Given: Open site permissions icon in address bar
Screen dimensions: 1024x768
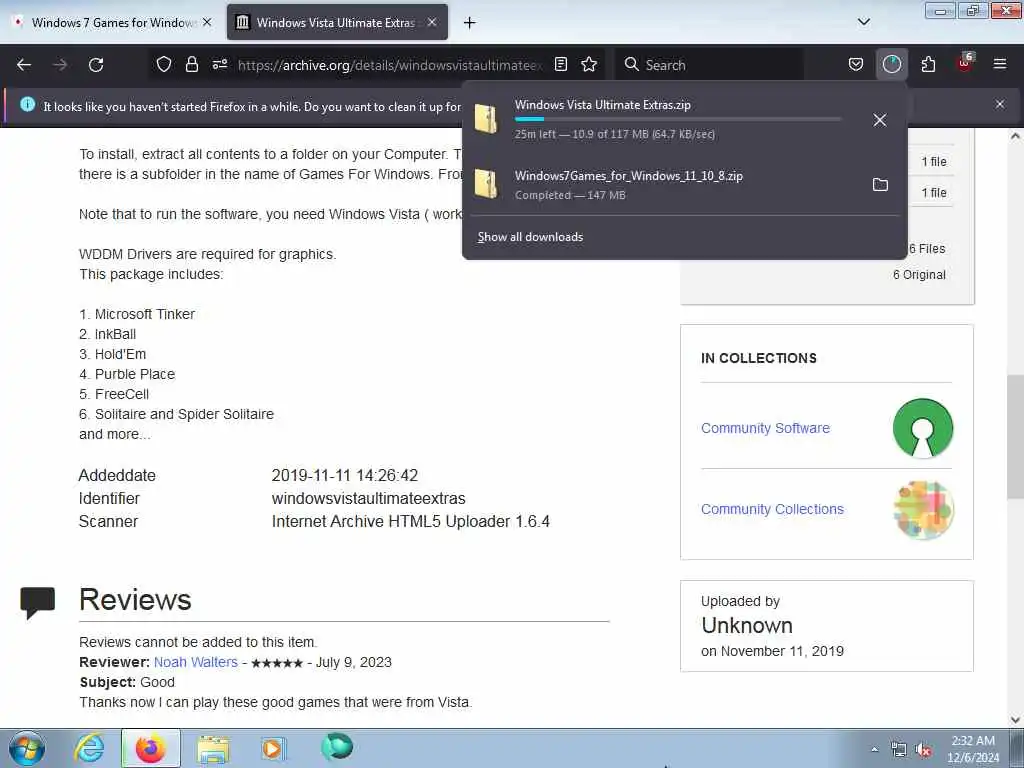Looking at the screenshot, I should pyautogui.click(x=220, y=64).
